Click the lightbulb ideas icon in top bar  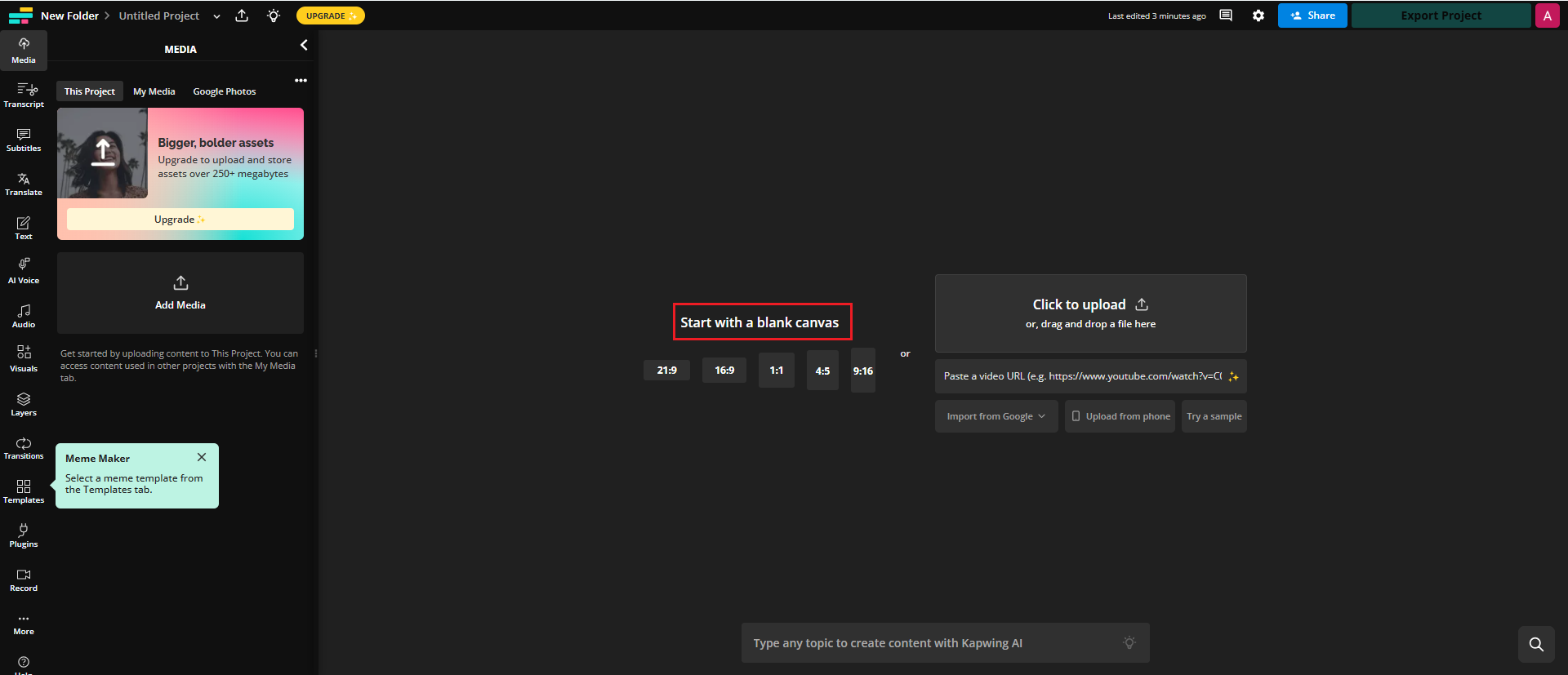pos(274,16)
